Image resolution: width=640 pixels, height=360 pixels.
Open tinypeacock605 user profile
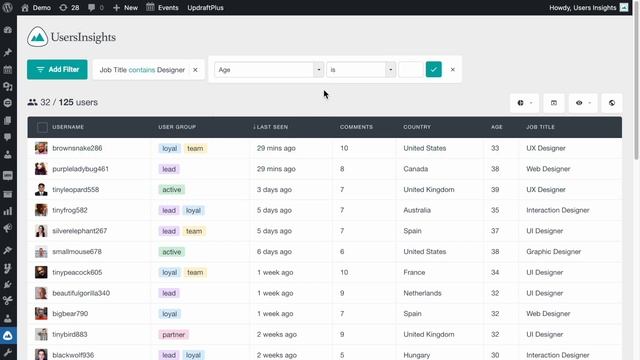click(x=77, y=272)
